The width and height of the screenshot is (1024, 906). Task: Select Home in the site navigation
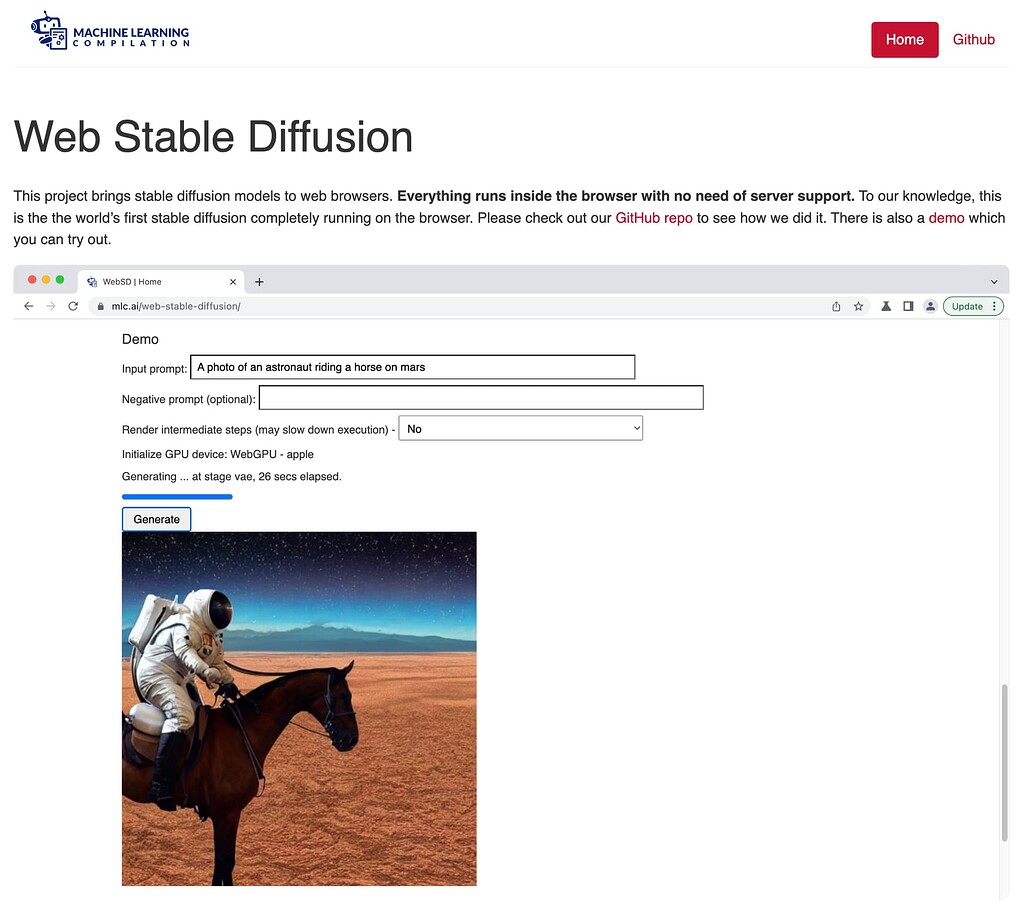(x=904, y=39)
